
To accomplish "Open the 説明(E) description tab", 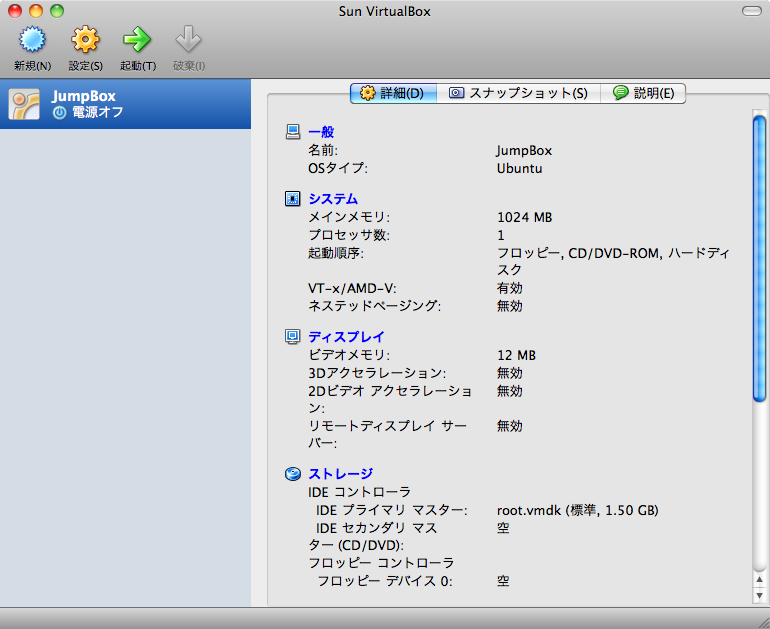I will 643,93.
